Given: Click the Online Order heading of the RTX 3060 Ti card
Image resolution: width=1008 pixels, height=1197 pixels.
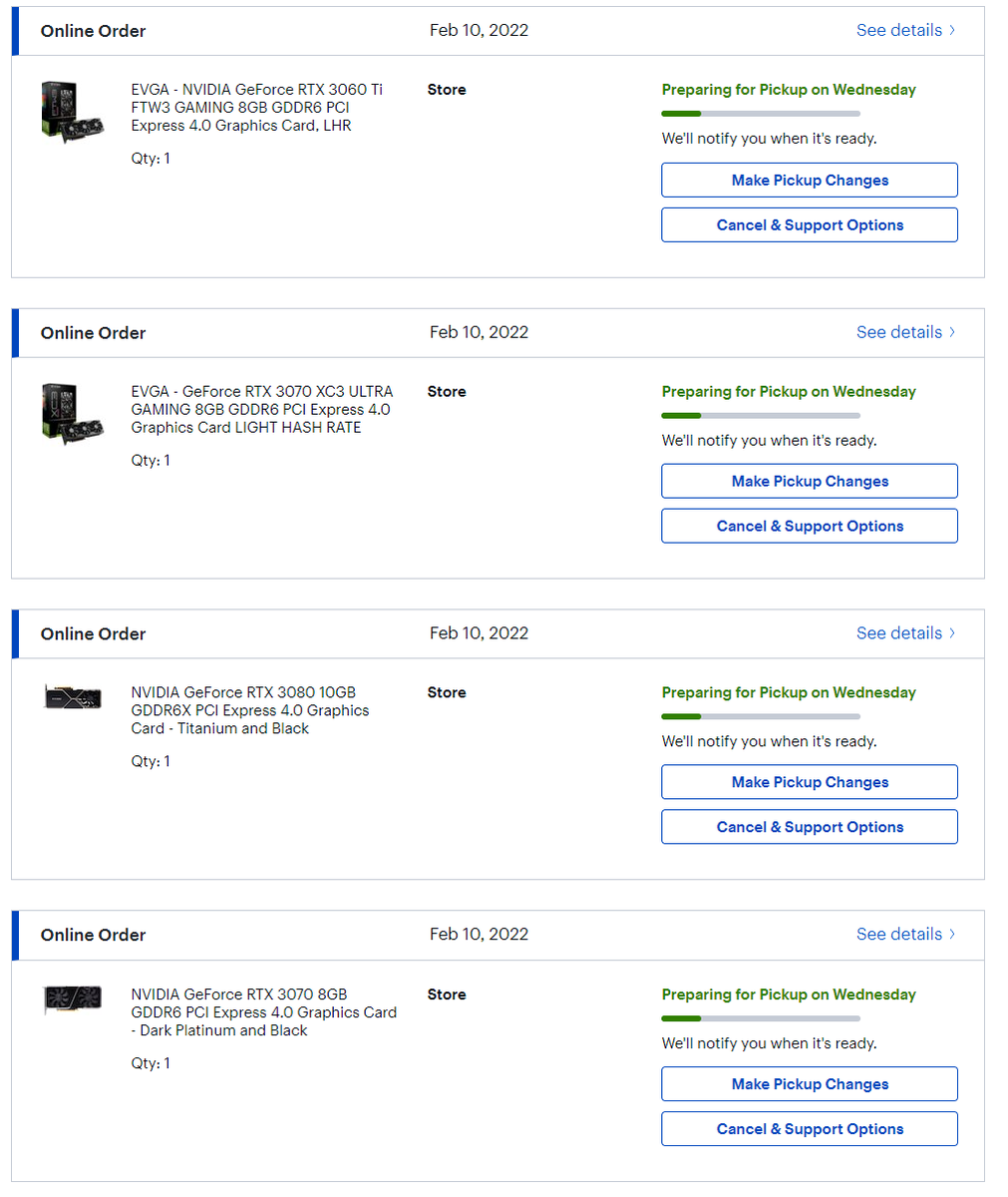Looking at the screenshot, I should (x=93, y=31).
